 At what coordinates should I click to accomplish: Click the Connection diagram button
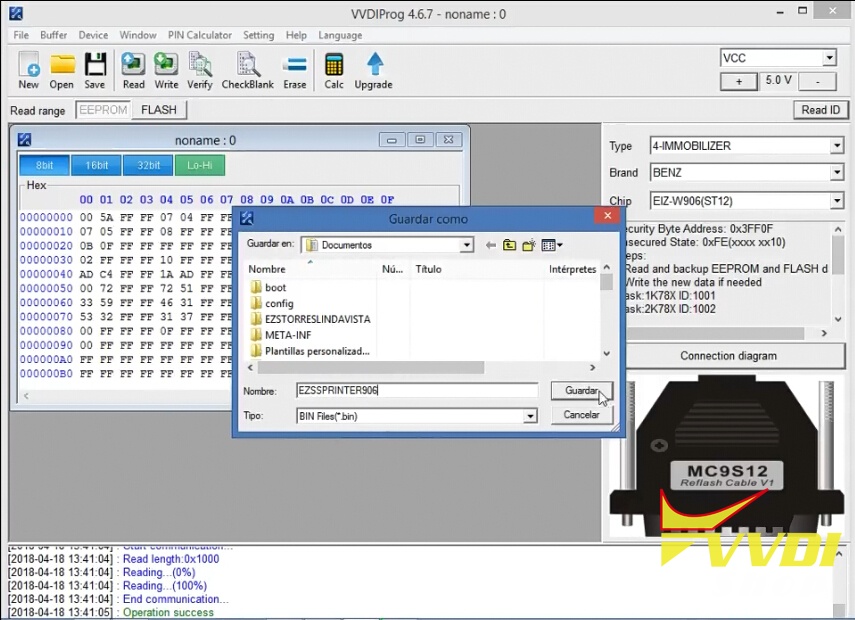pos(728,356)
